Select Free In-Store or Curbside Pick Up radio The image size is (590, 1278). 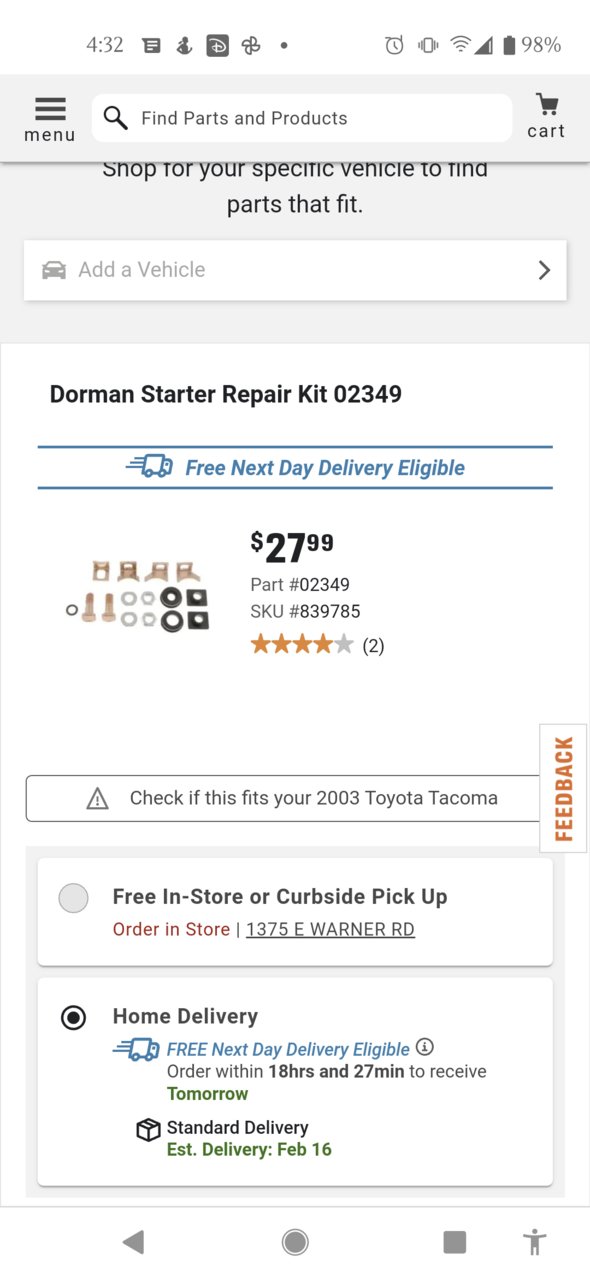(73, 898)
